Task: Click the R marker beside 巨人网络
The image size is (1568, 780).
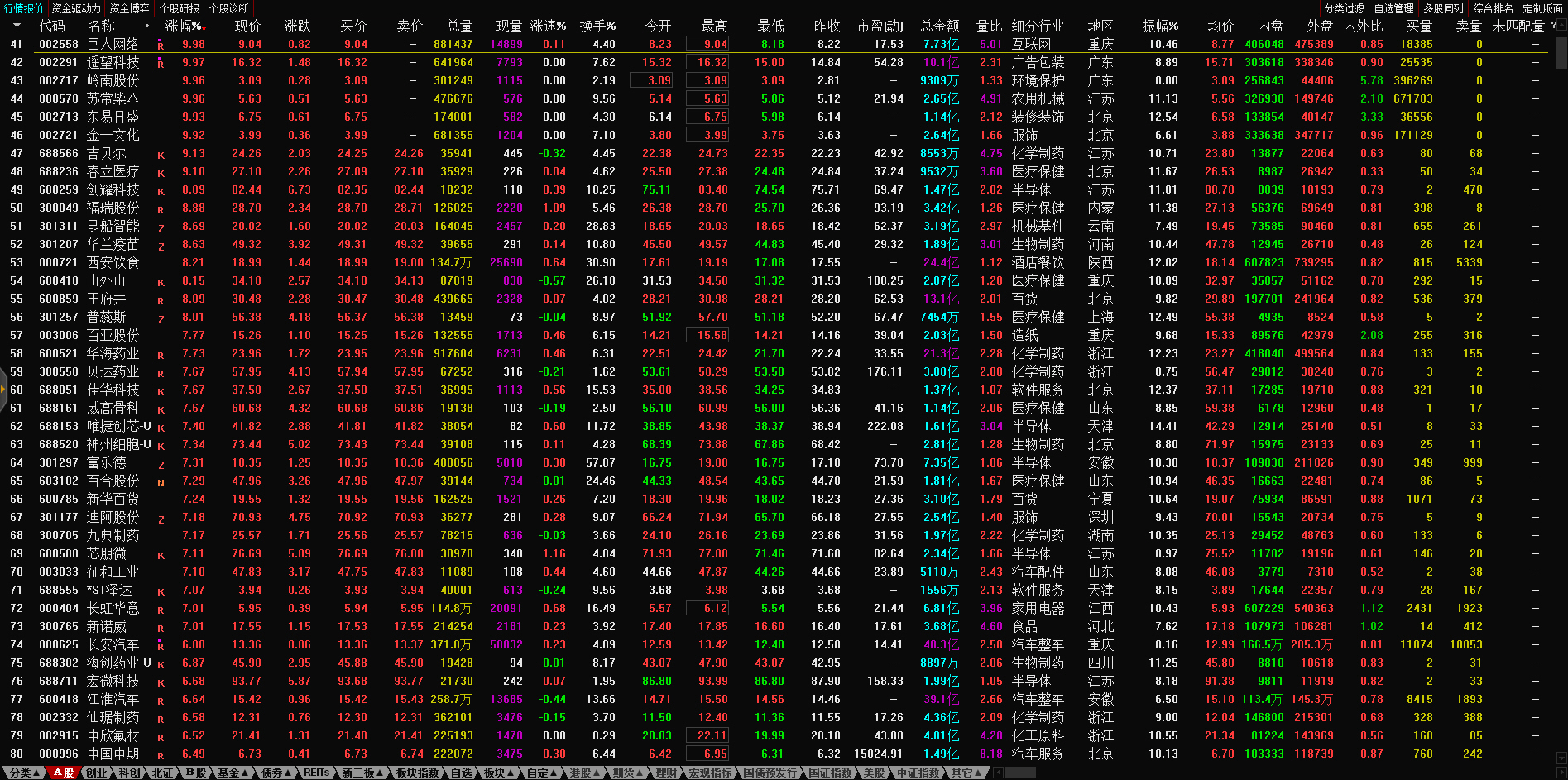Action: click(x=161, y=45)
